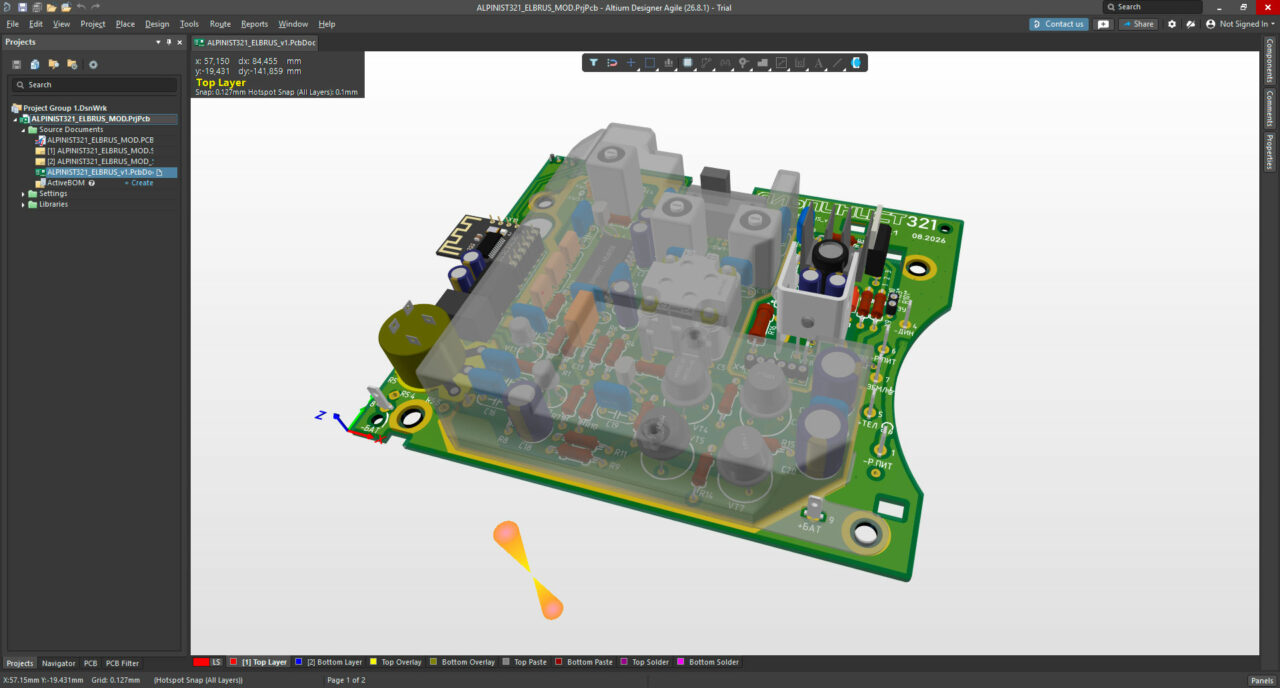Screen dimensions: 1280x688
Task: Open the Reports menu
Action: pyautogui.click(x=254, y=24)
